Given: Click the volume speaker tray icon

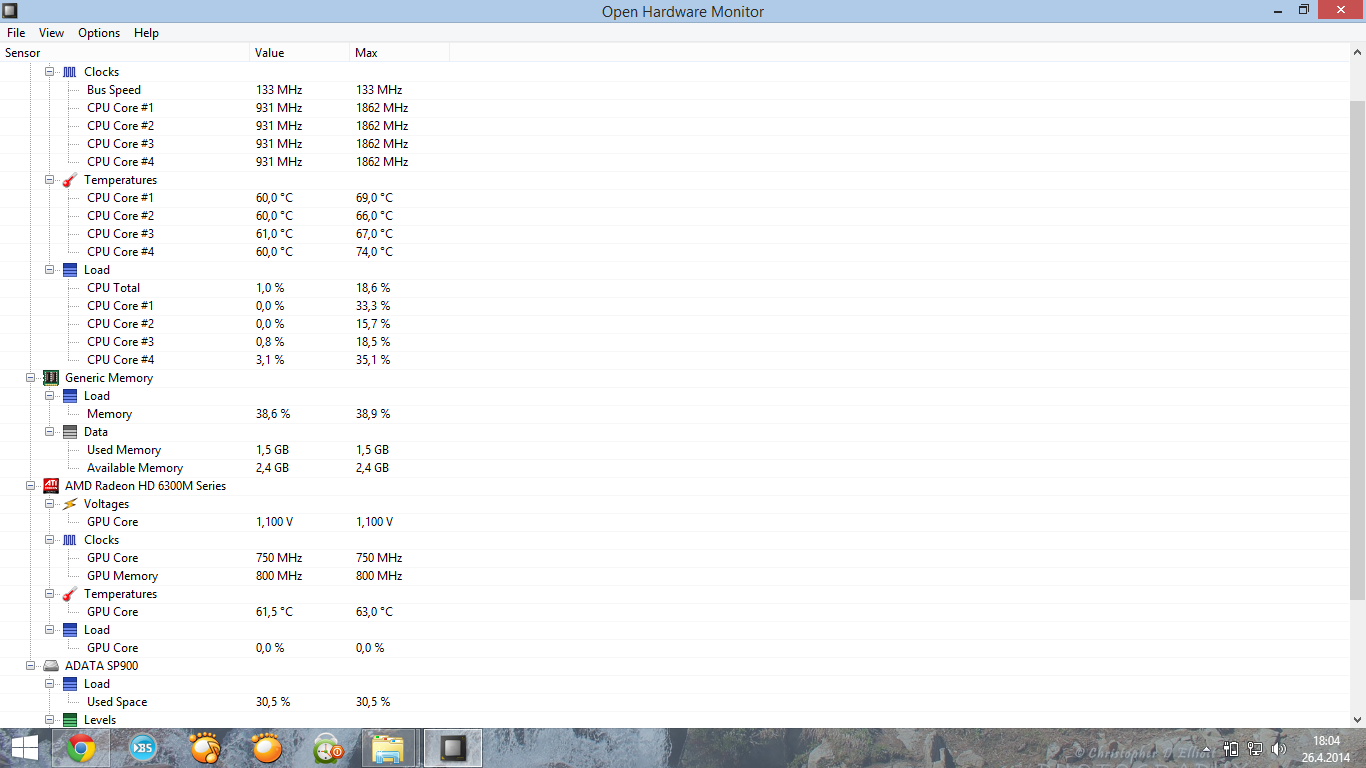Looking at the screenshot, I should click(x=1278, y=748).
